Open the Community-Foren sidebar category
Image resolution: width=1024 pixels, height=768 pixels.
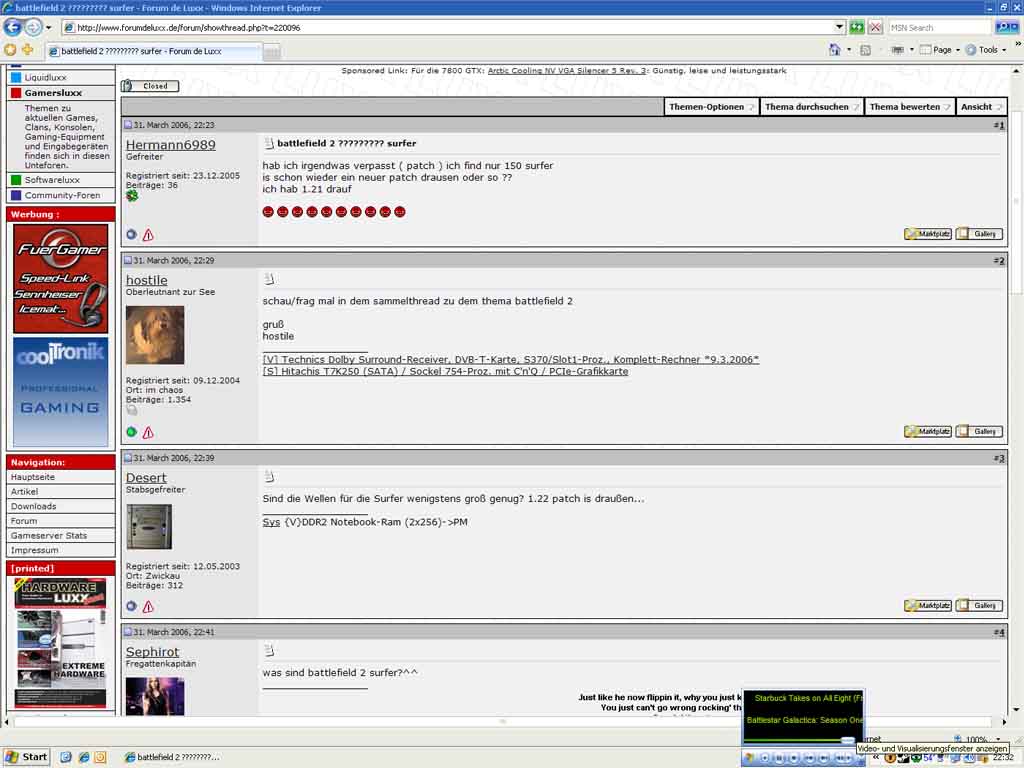(x=61, y=195)
